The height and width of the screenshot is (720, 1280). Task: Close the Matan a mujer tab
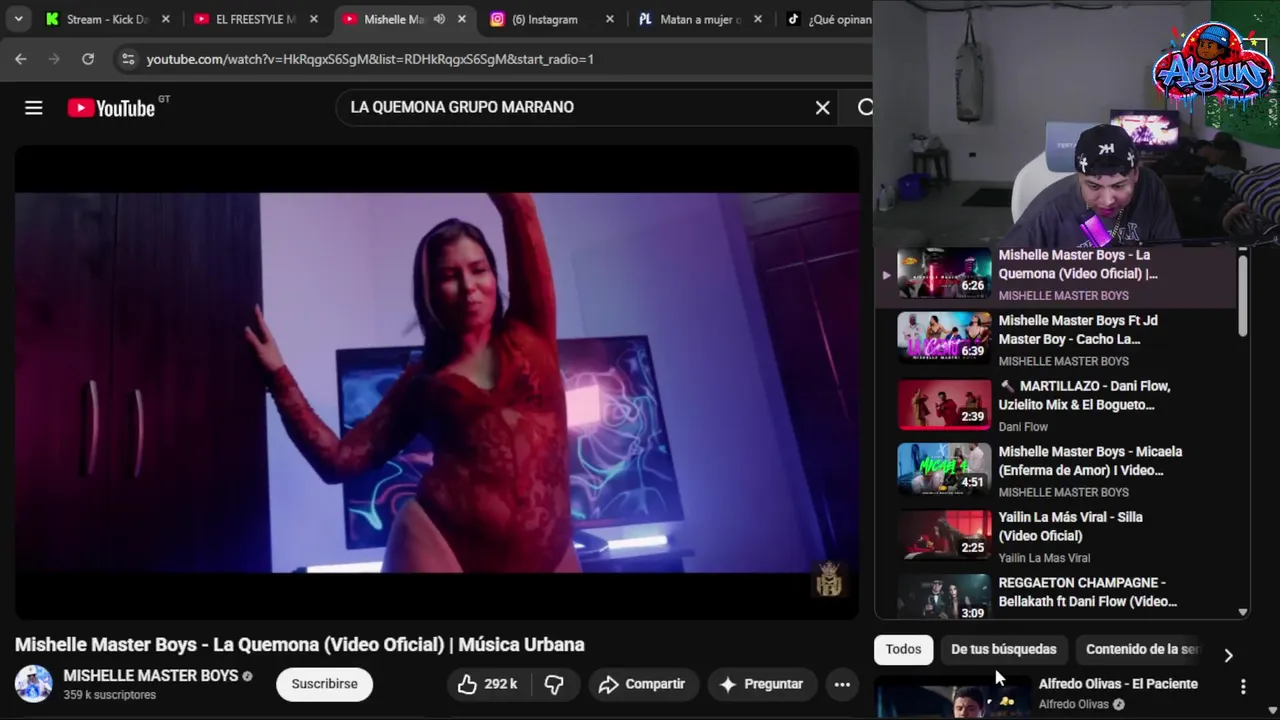(x=758, y=19)
